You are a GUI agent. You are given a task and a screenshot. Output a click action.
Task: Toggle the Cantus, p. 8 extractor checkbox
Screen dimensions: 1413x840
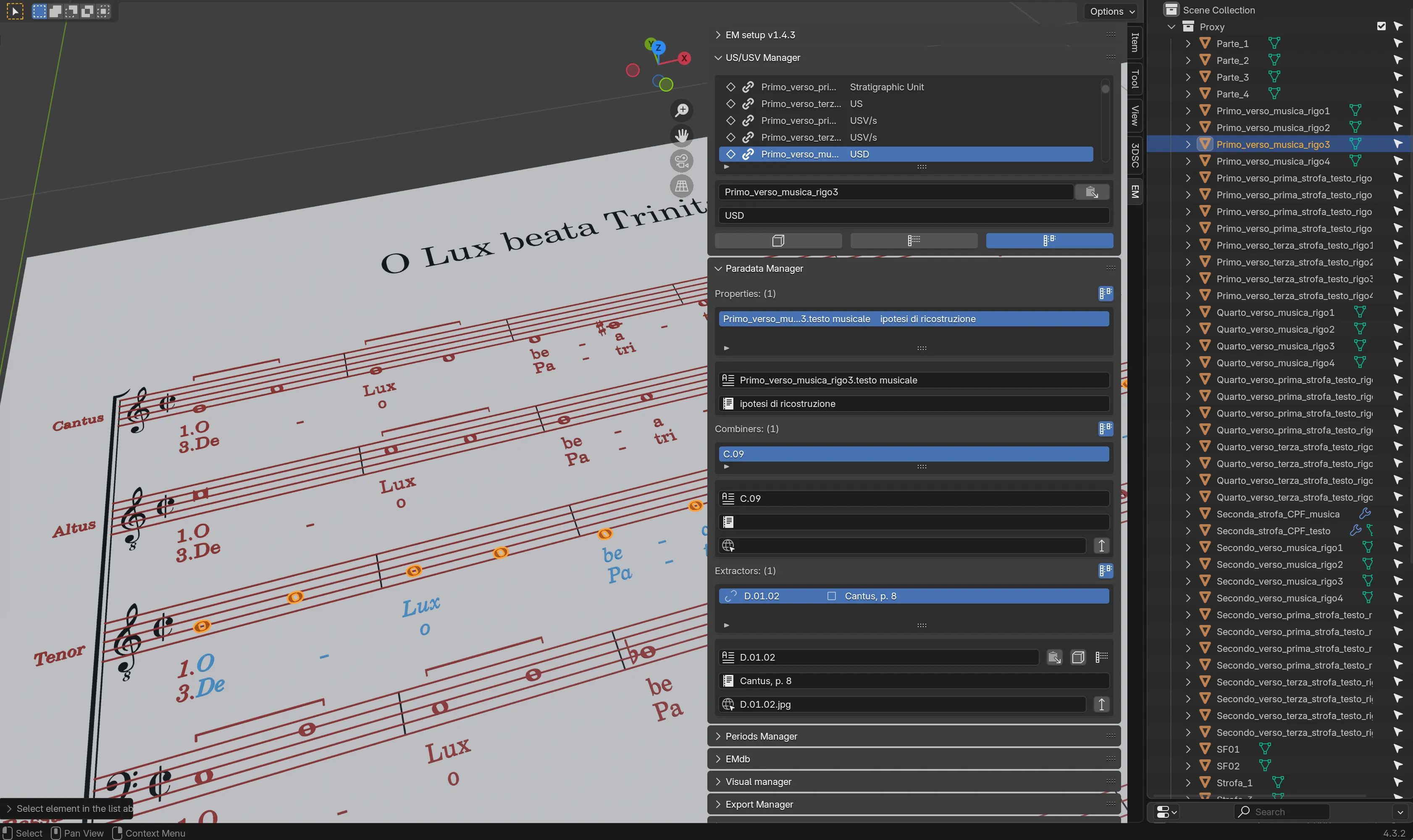831,596
